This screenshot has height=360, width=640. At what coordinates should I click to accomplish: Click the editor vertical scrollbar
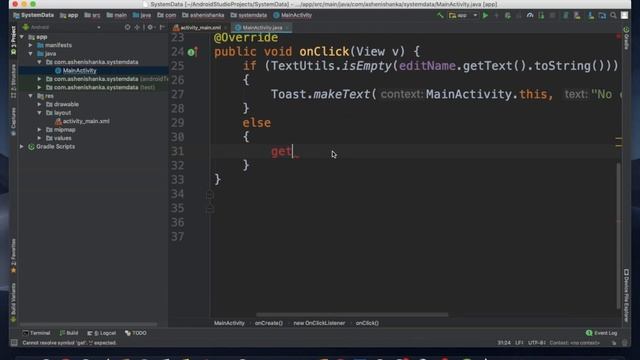618,235
